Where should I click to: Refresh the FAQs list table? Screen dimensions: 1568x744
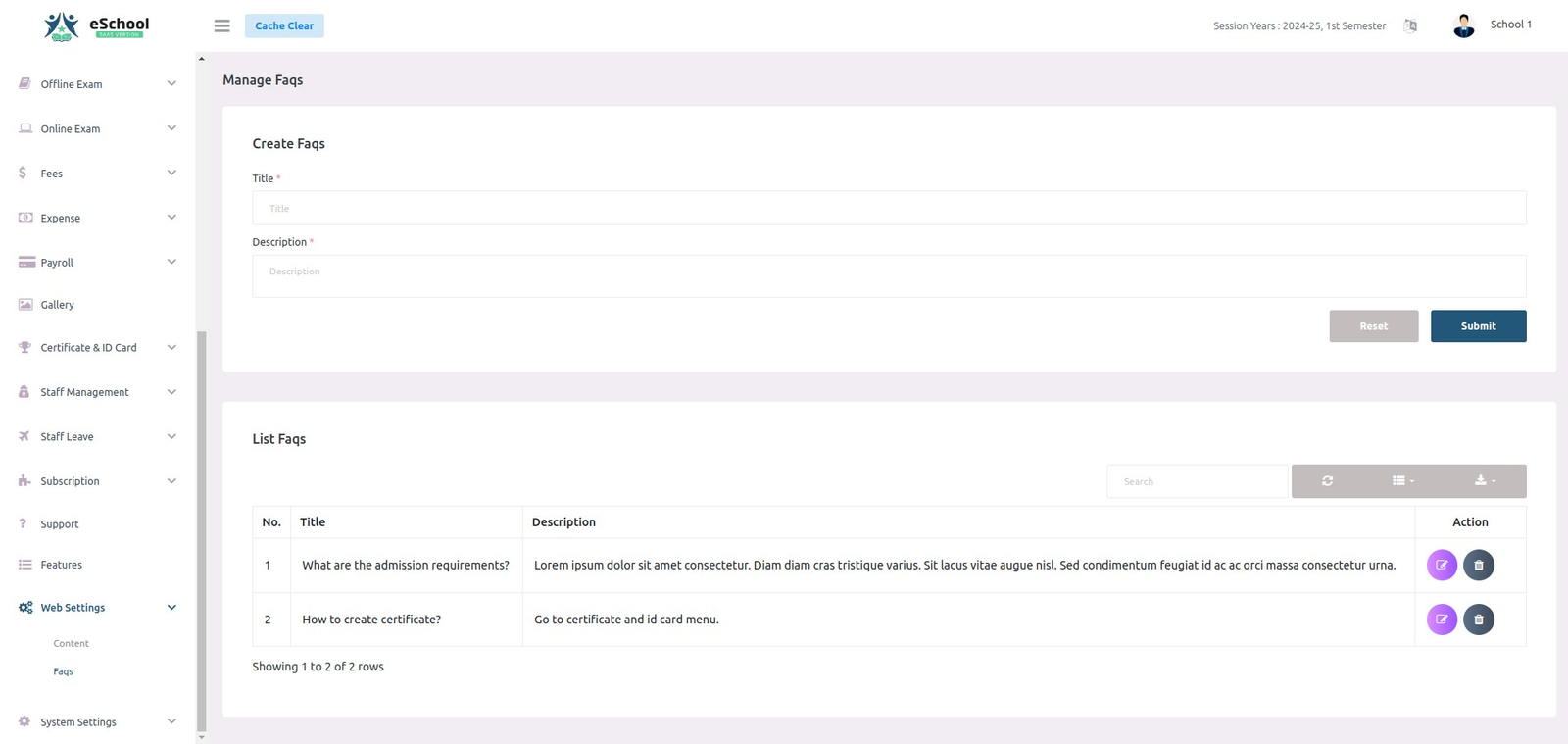[1327, 481]
